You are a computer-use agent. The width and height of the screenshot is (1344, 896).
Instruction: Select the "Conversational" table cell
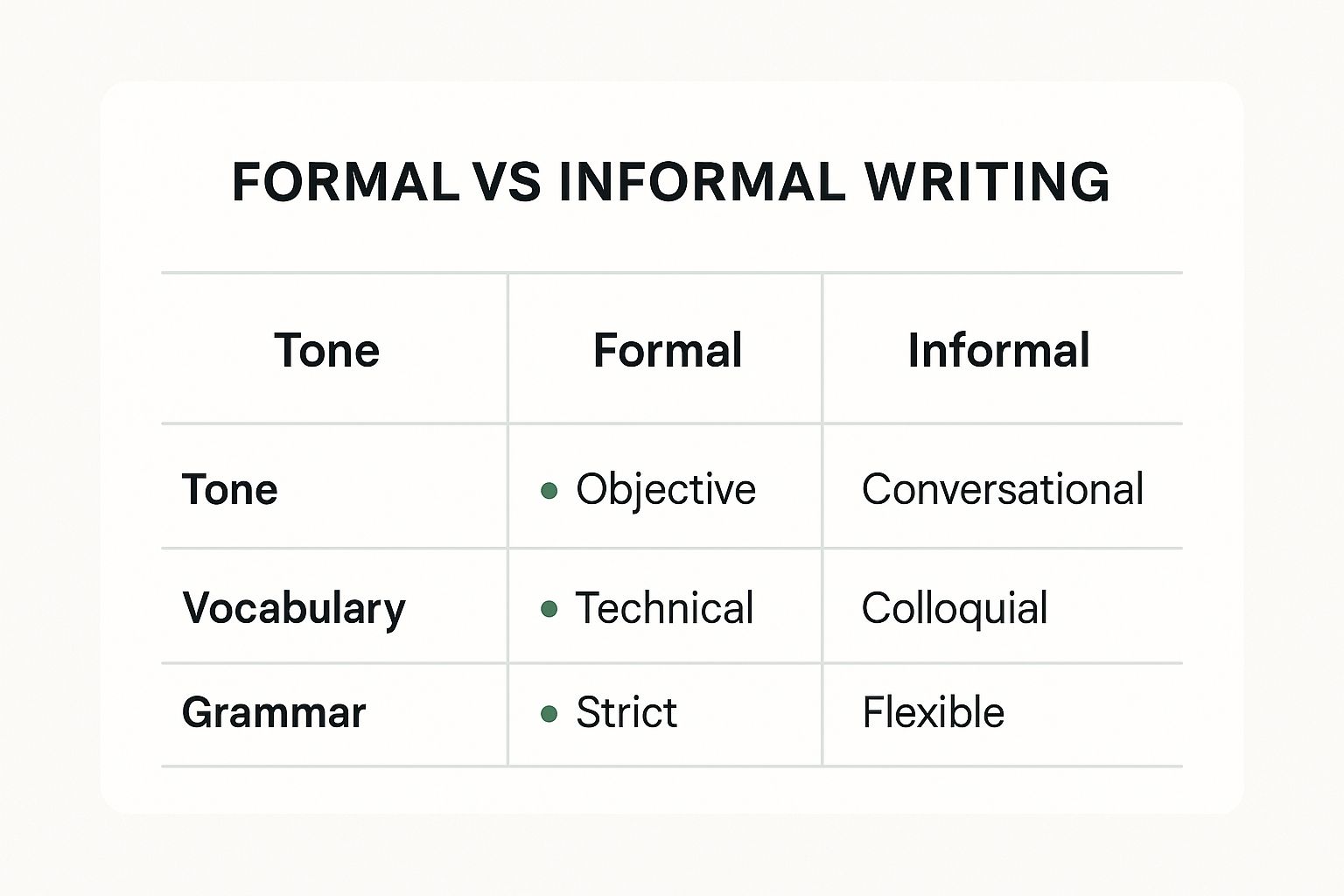1002,489
